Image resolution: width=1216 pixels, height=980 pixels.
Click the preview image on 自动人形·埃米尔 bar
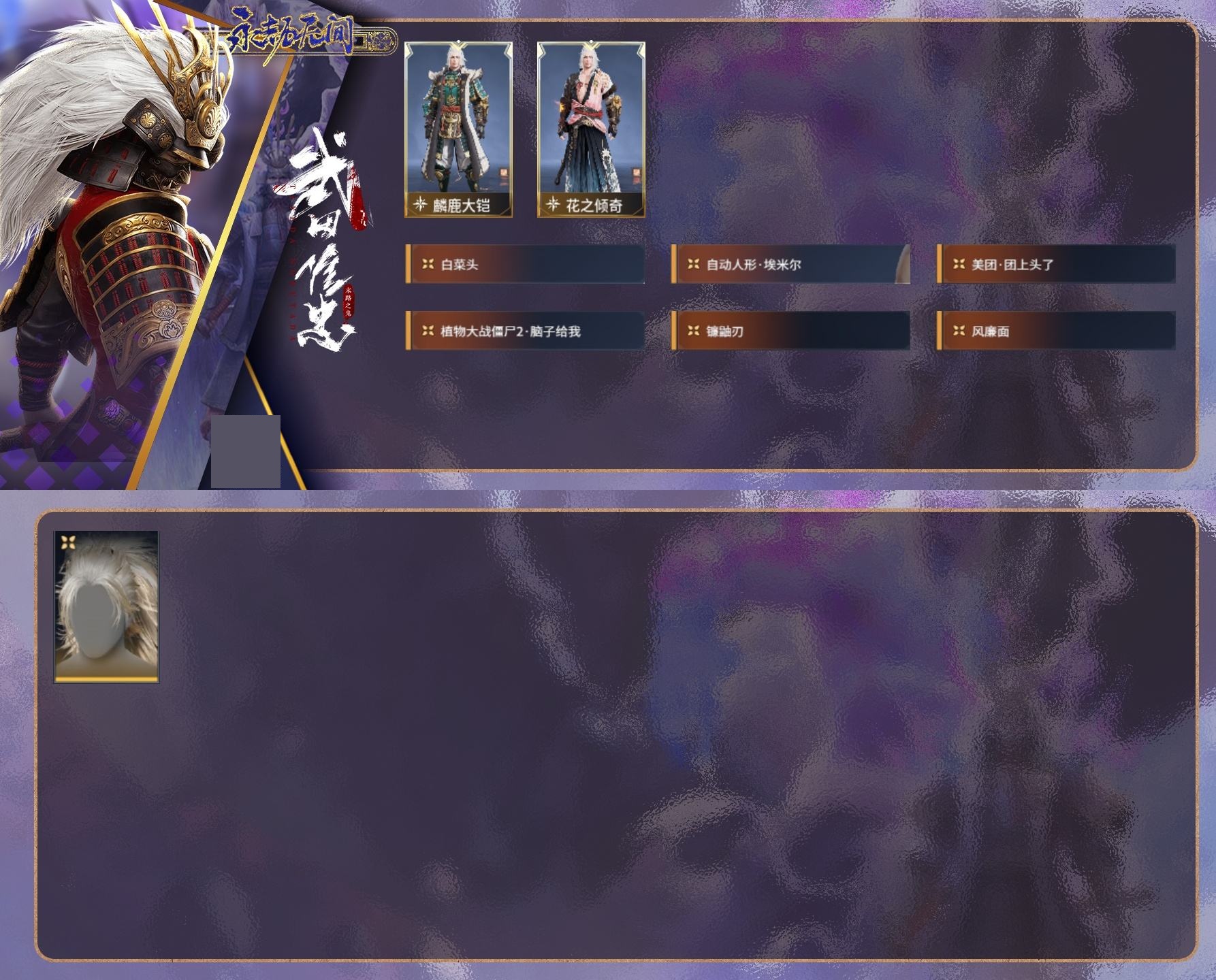click(x=901, y=264)
